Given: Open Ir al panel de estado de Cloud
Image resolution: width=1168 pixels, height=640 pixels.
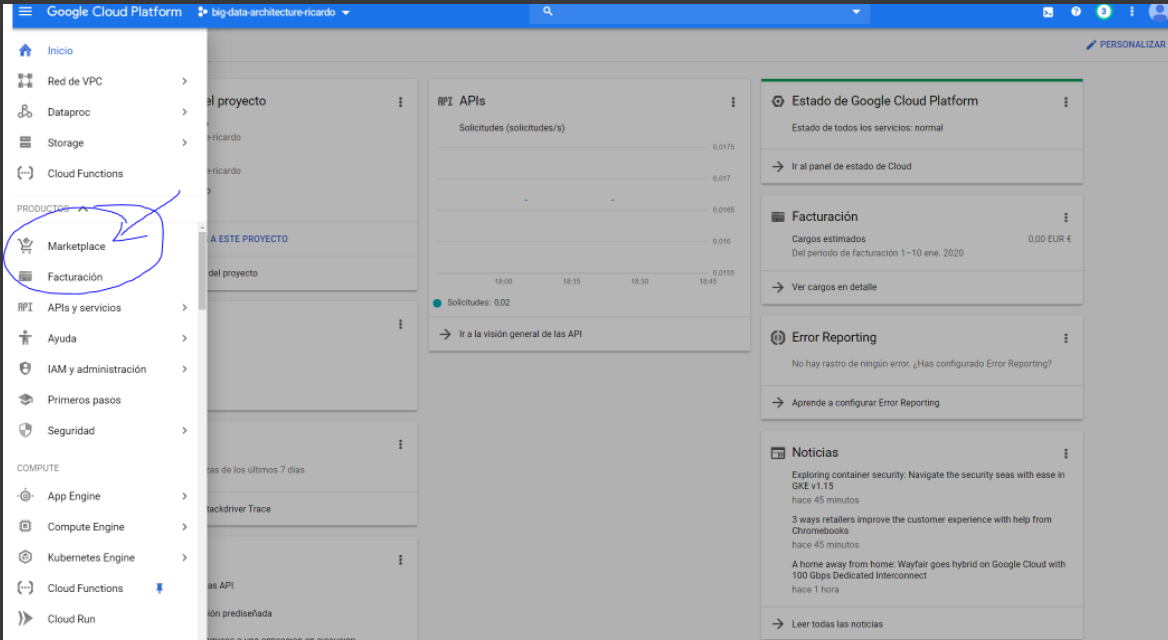Looking at the screenshot, I should pos(851,166).
